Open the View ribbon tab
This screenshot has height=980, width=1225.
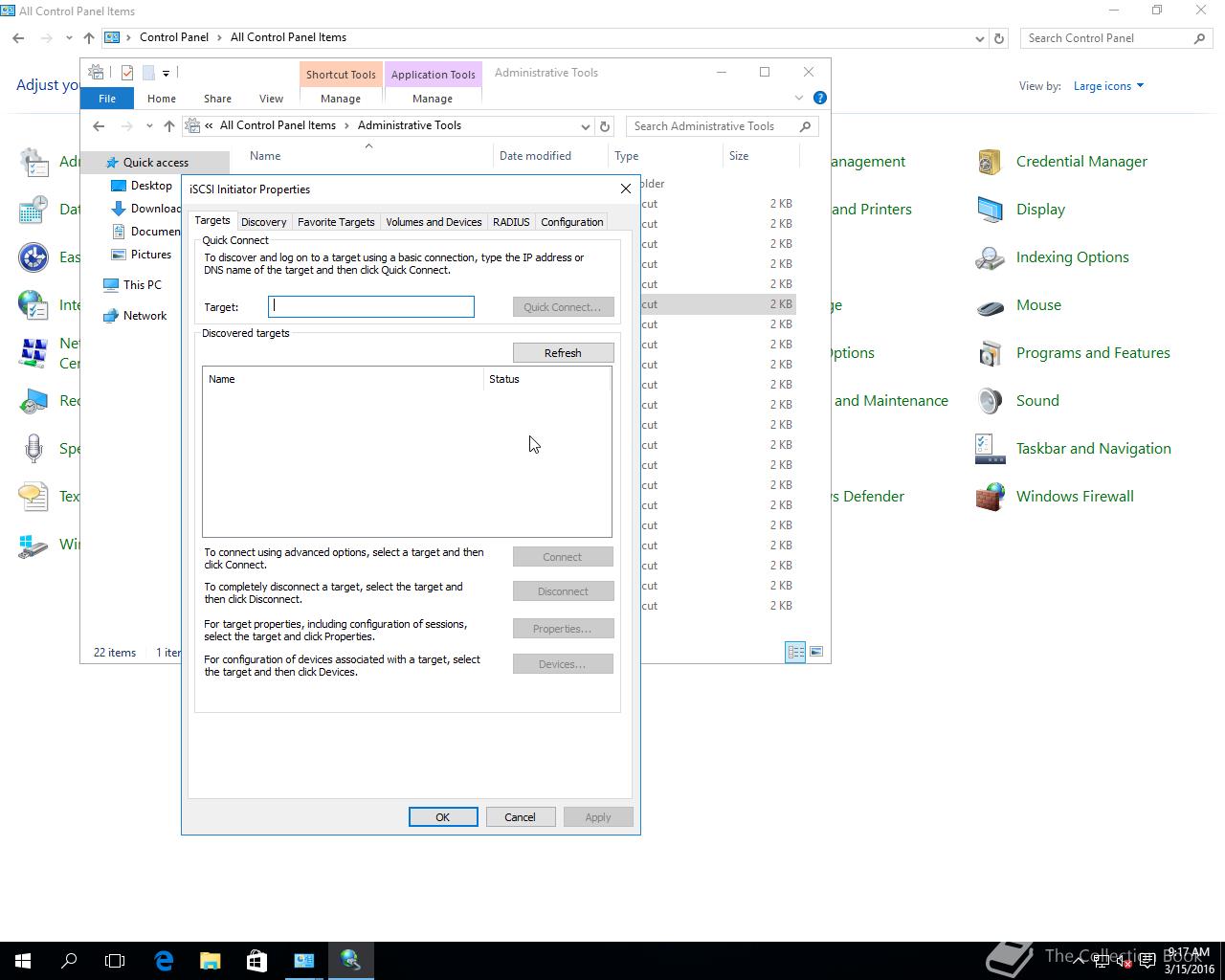(x=271, y=99)
